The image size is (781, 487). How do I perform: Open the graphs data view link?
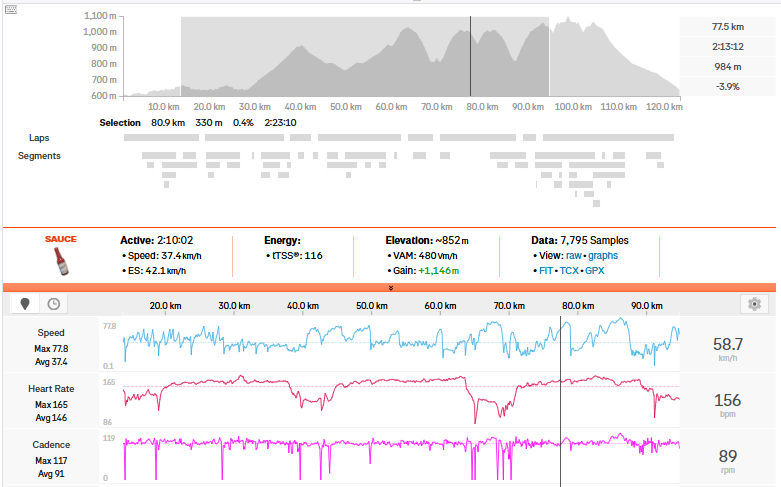603,256
